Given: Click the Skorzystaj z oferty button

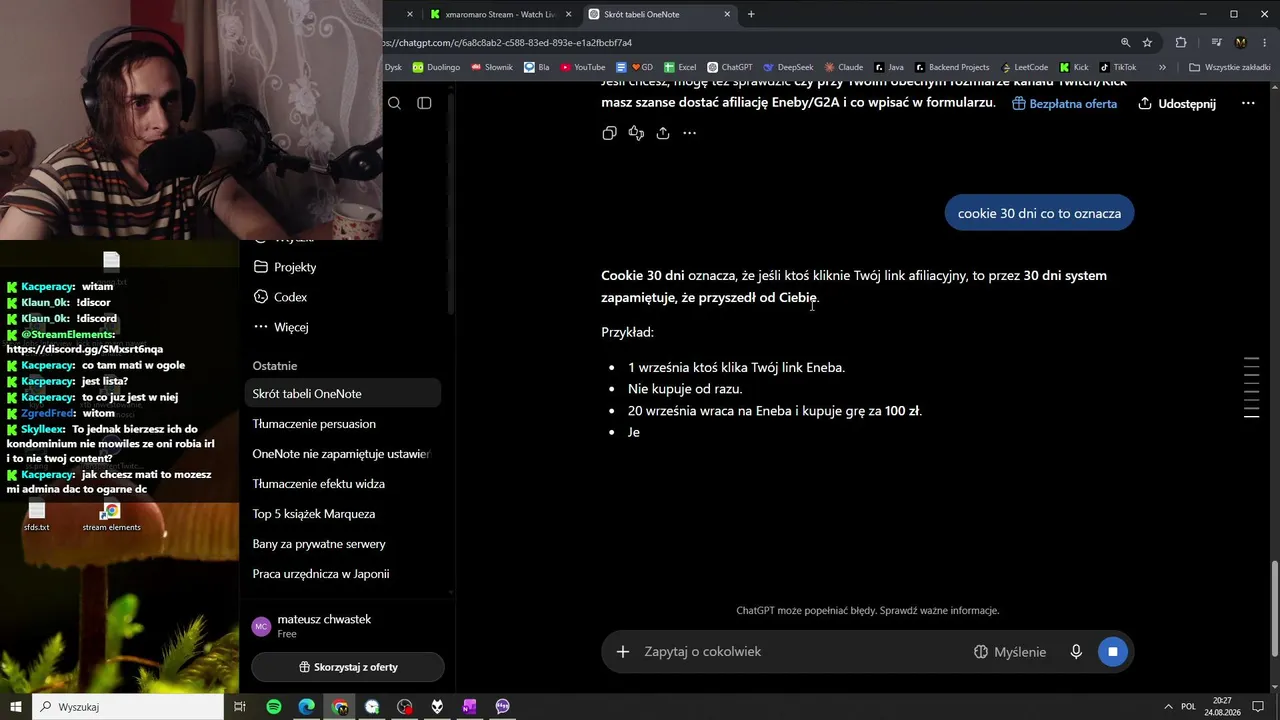Looking at the screenshot, I should point(347,667).
